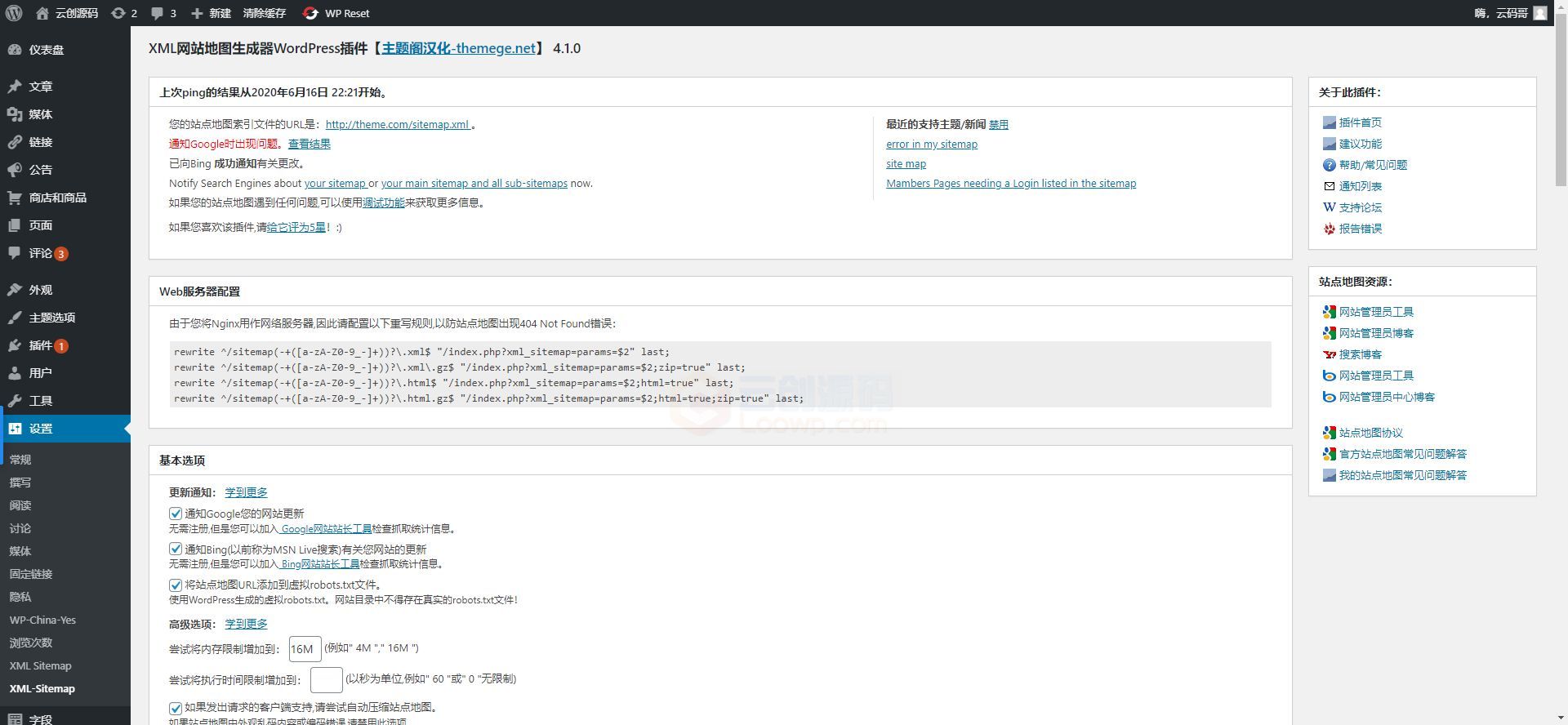Click the 用户 person icon
The image size is (1568, 725).
(15, 373)
